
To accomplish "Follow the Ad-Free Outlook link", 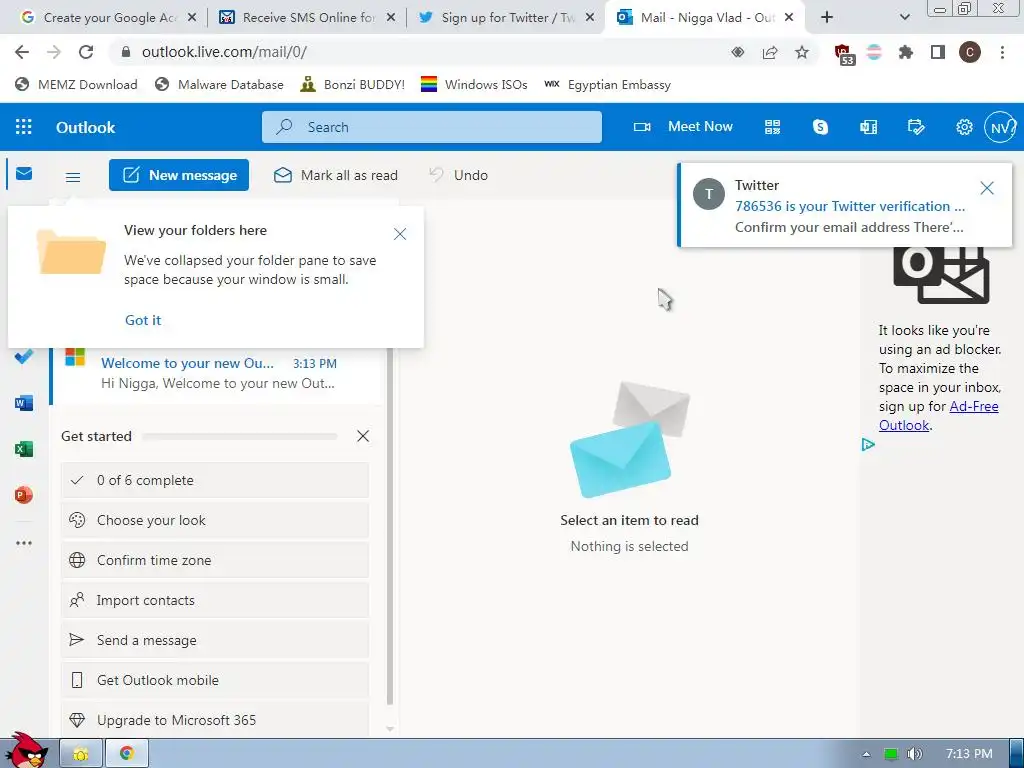I will click(x=938, y=415).
